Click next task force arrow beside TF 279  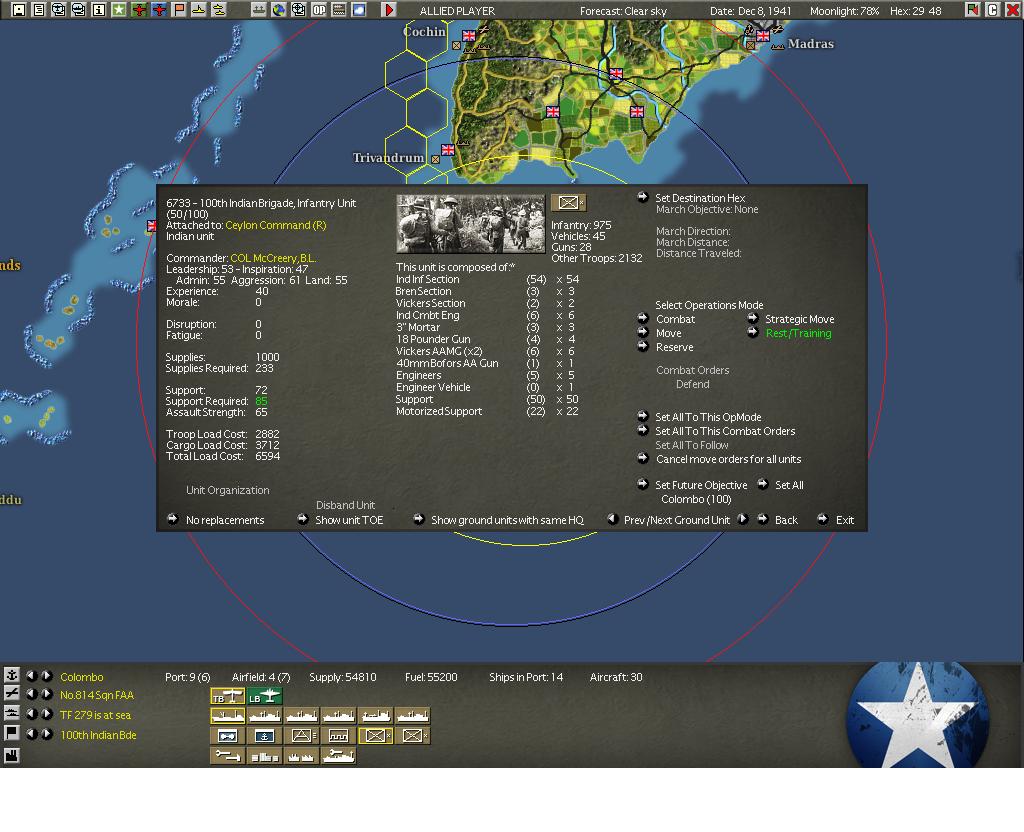coord(47,714)
